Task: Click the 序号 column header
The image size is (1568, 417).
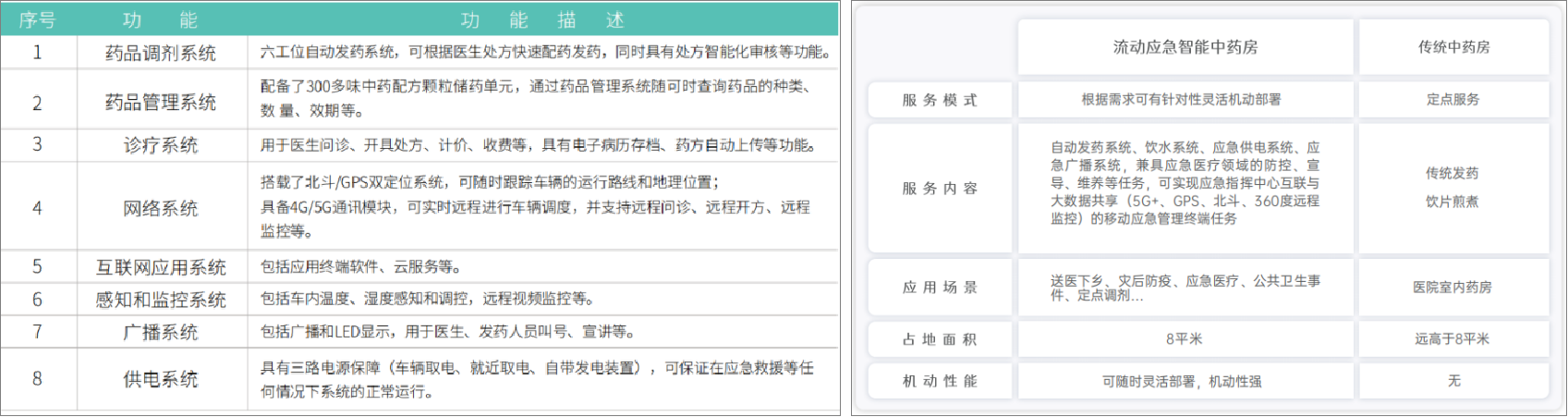Action: (x=37, y=19)
